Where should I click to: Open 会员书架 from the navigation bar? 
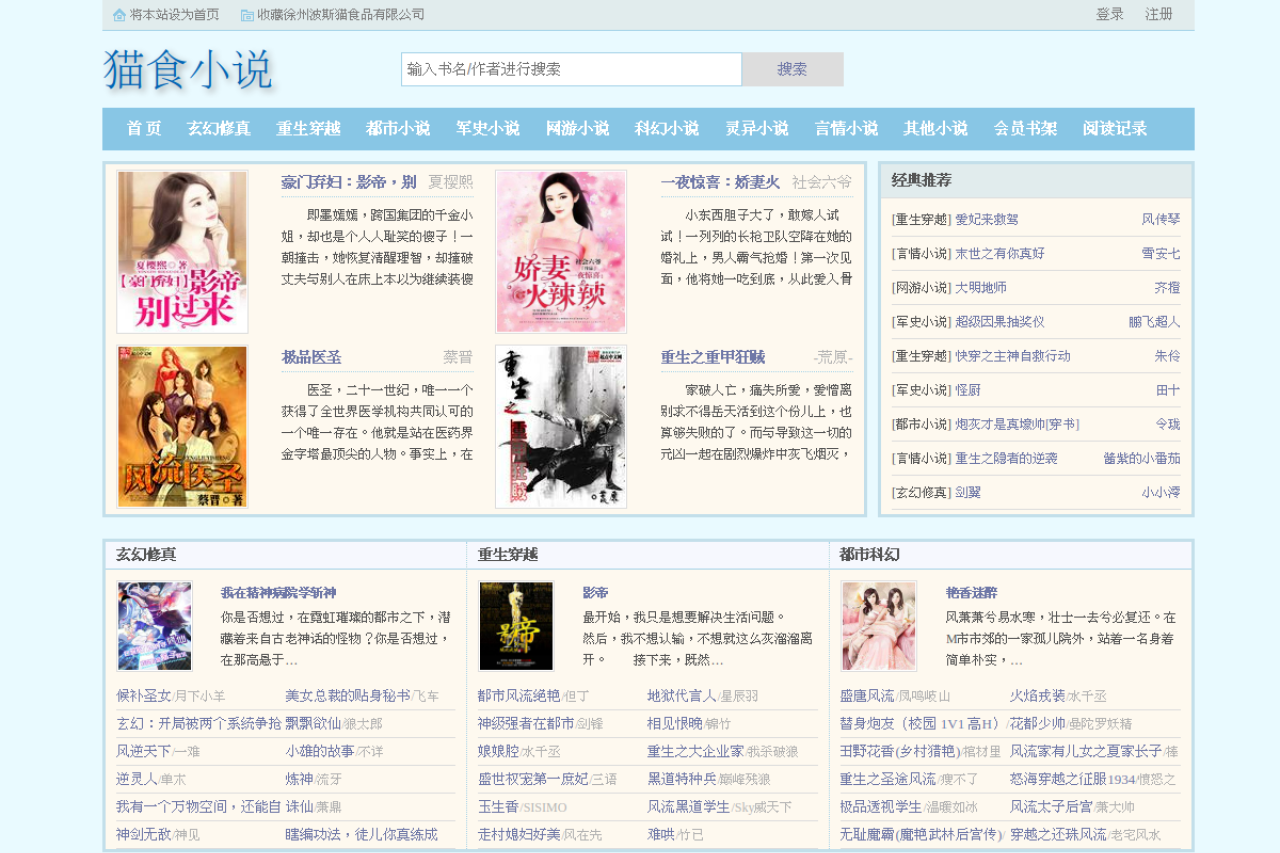click(1025, 129)
